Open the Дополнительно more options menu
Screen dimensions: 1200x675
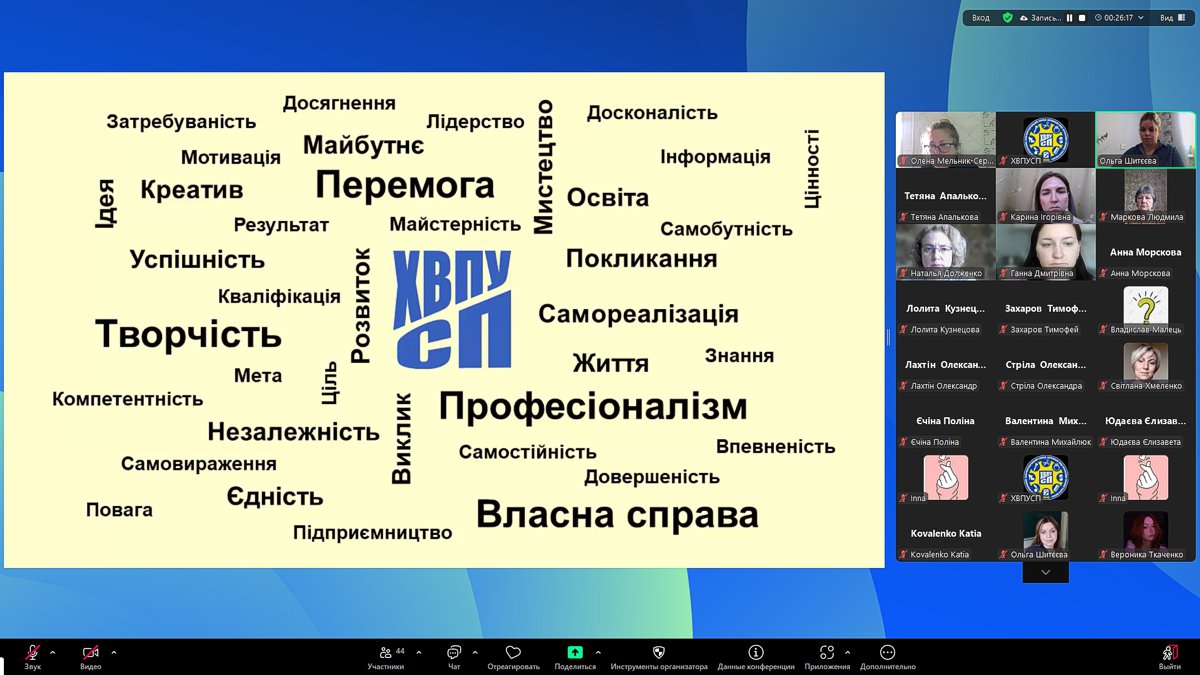pos(887,656)
